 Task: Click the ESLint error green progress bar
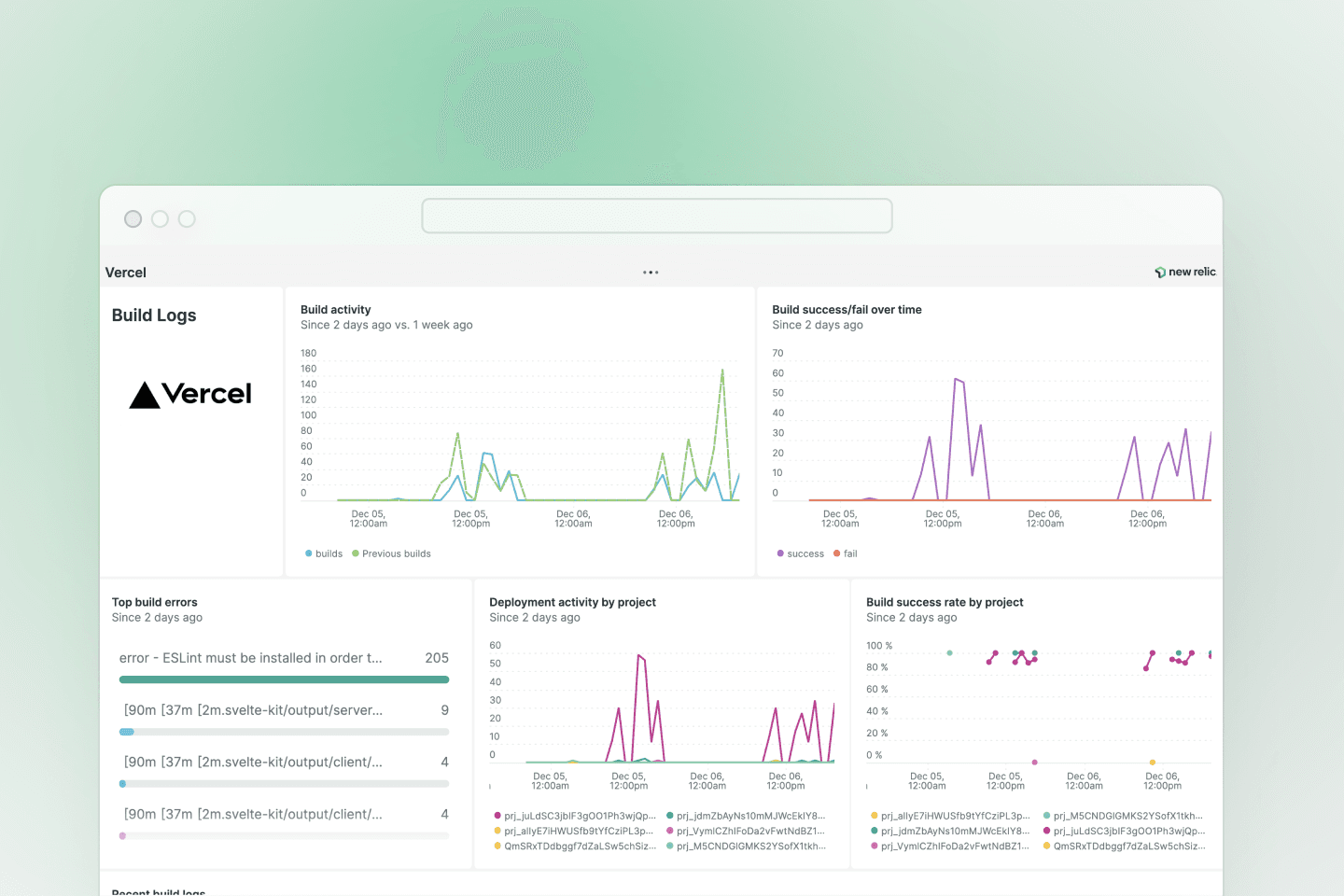(284, 679)
